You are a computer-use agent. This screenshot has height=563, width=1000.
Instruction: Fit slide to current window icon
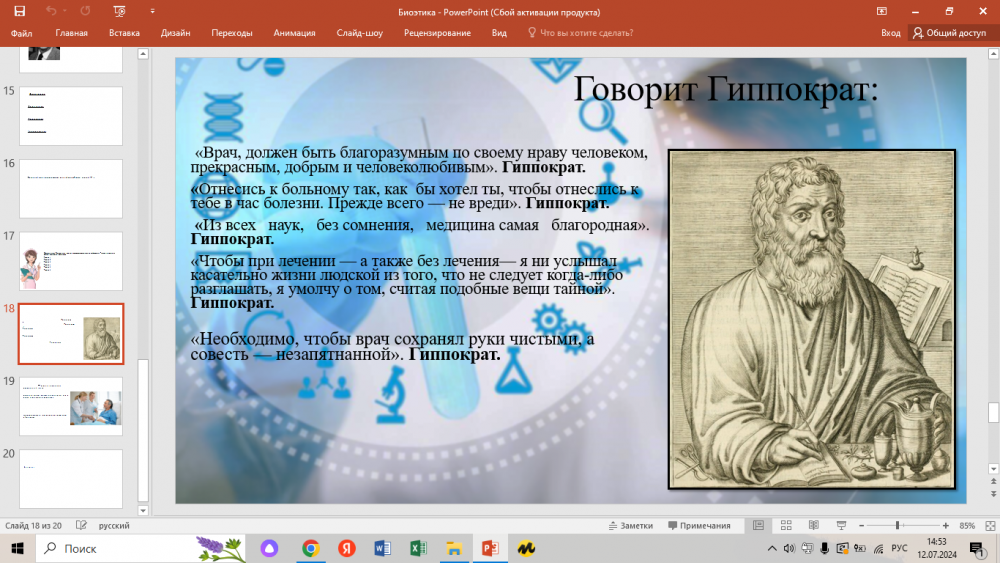pyautogui.click(x=990, y=525)
